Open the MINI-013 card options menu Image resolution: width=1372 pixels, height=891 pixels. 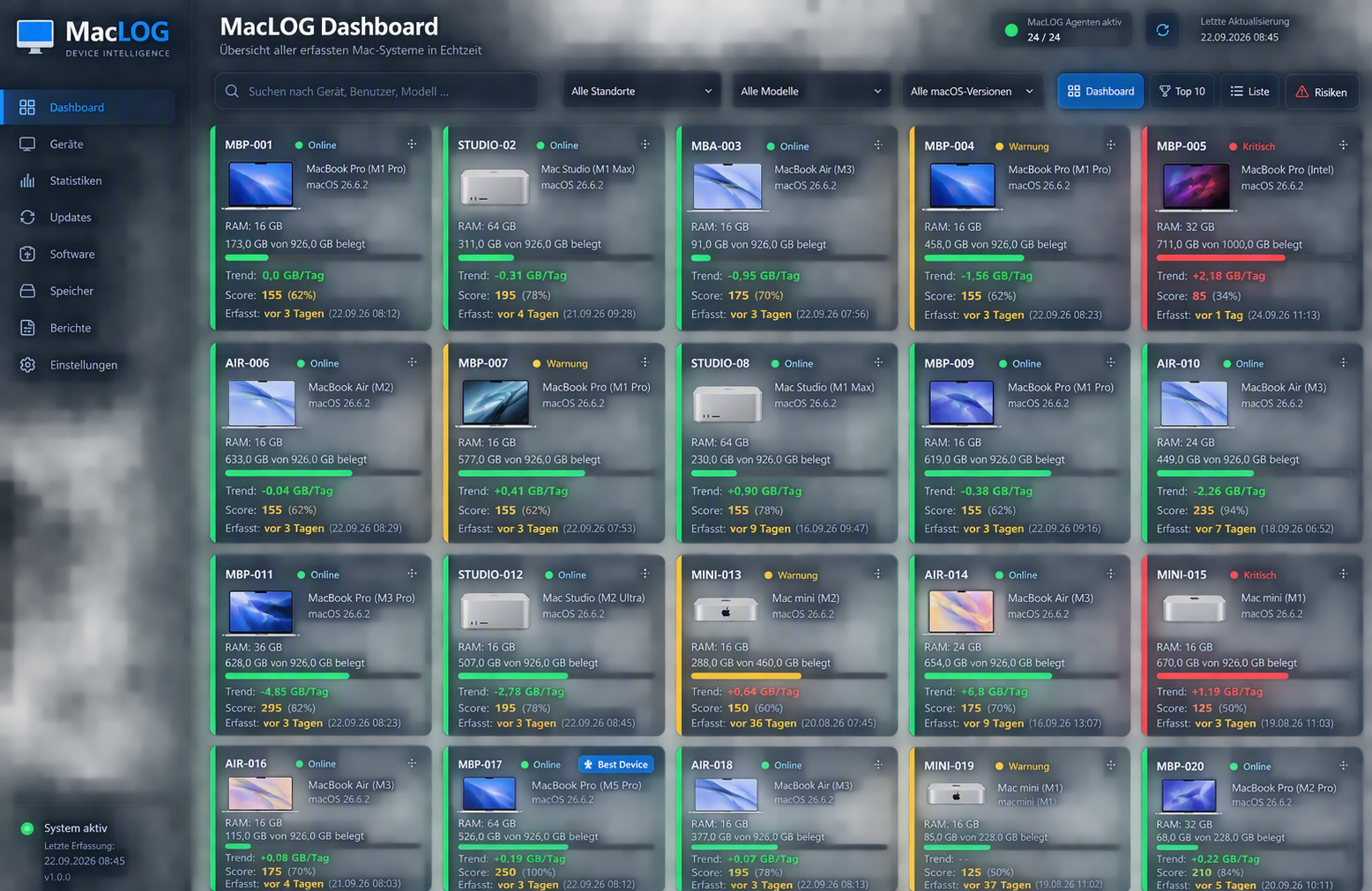coord(878,574)
